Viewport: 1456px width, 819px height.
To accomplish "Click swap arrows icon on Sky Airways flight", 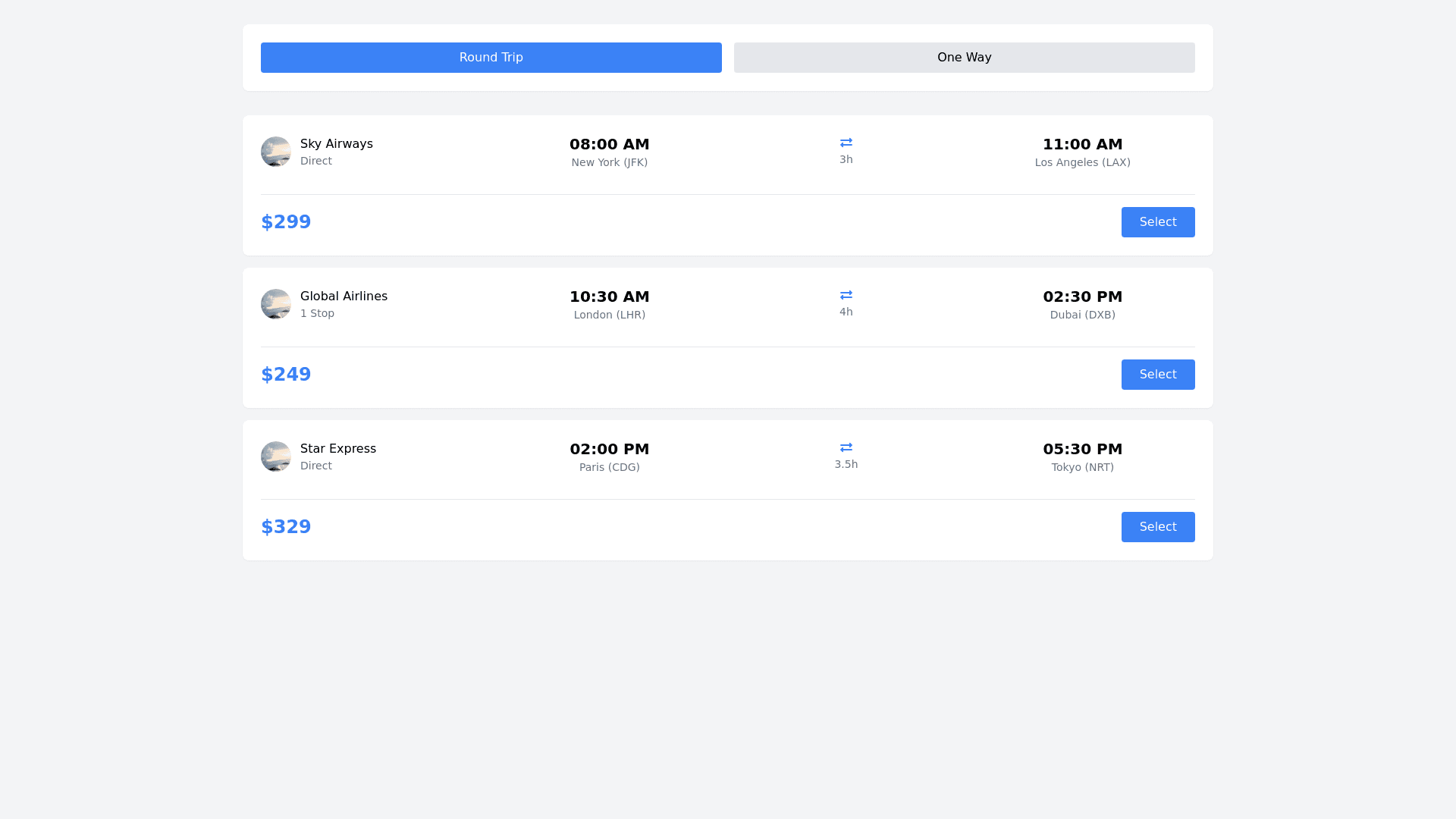I will [846, 143].
